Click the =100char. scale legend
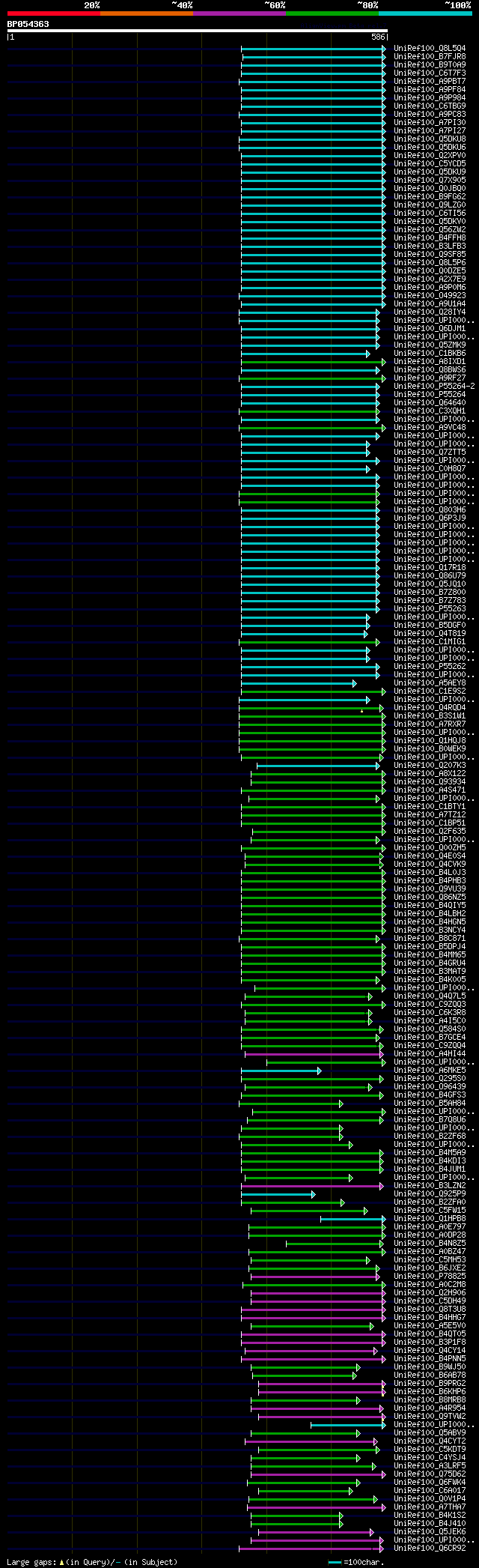This screenshot has width=479, height=1568. pyautogui.click(x=356, y=1562)
